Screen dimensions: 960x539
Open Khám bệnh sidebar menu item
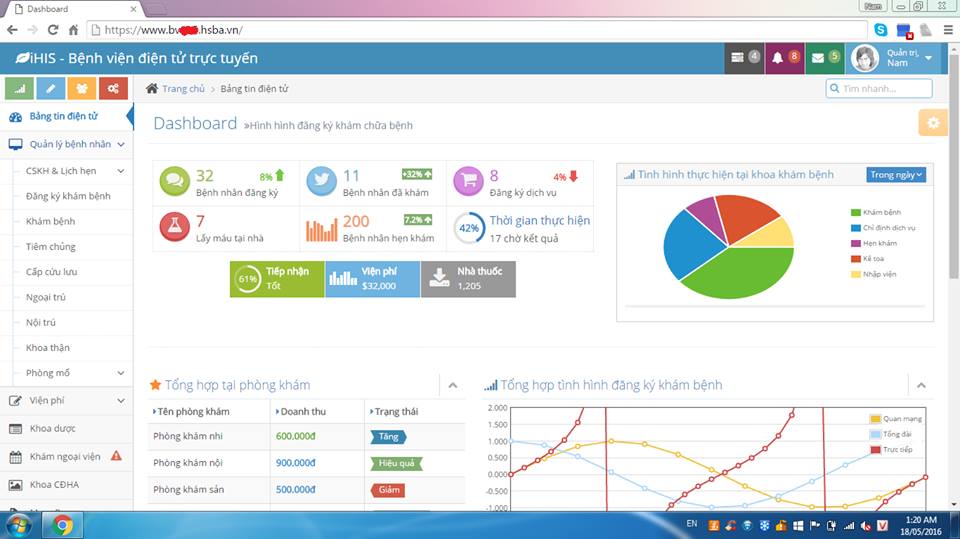(50, 221)
